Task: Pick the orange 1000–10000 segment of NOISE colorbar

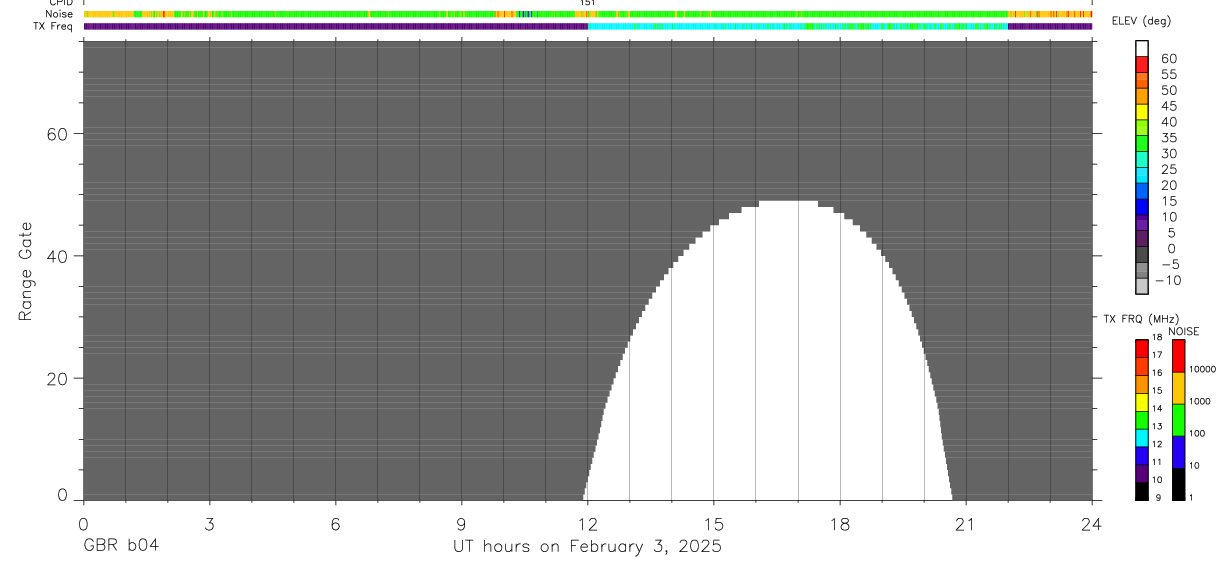Action: (1179, 388)
